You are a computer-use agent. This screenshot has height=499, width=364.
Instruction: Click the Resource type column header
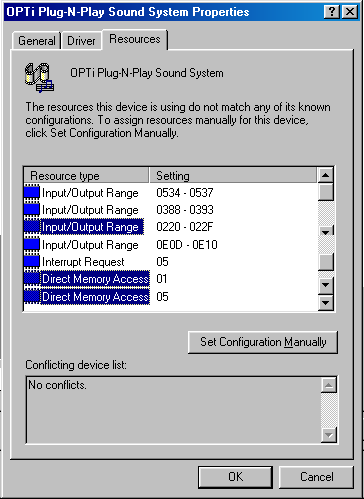coord(86,175)
